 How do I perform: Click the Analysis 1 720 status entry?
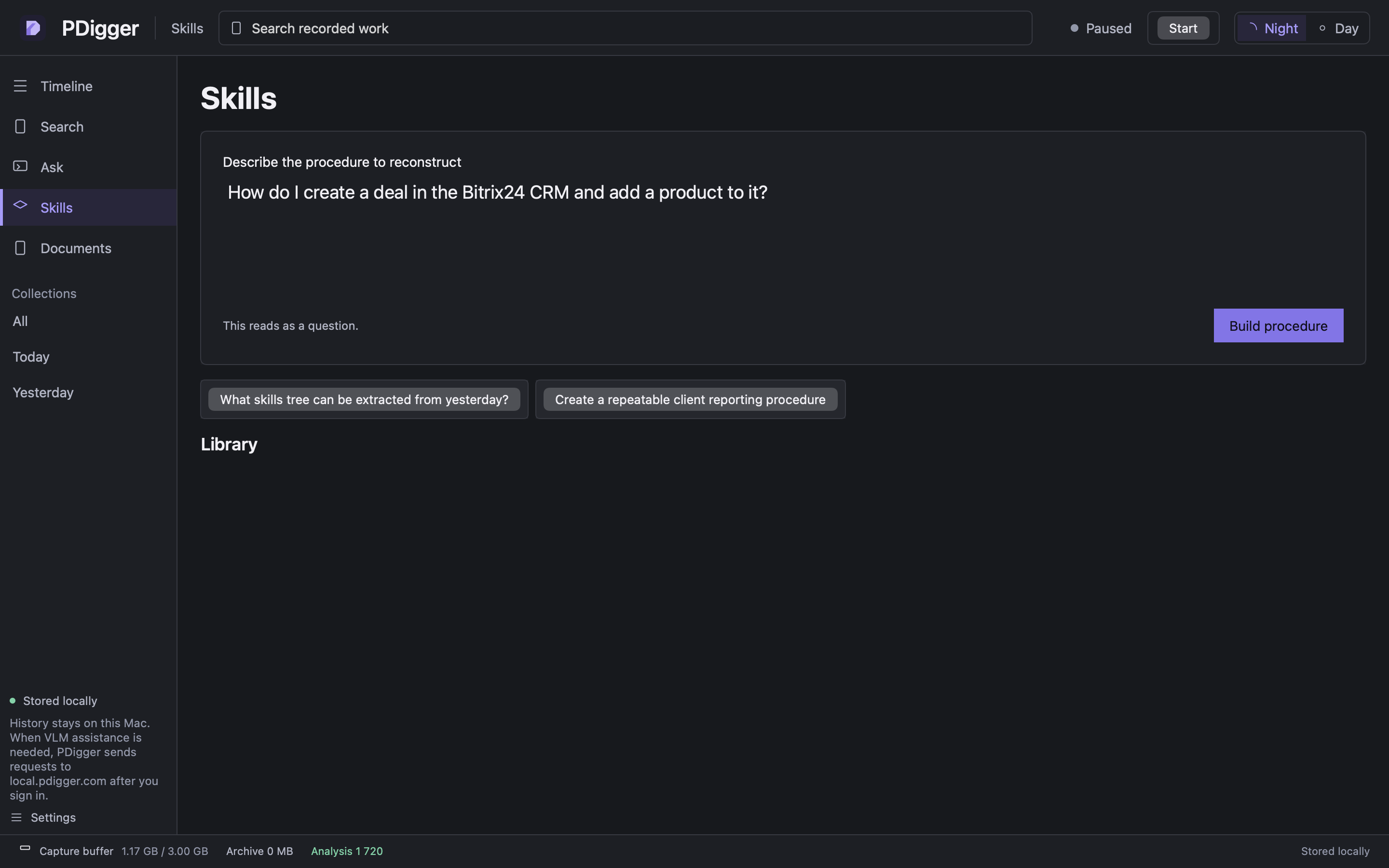[x=347, y=851]
